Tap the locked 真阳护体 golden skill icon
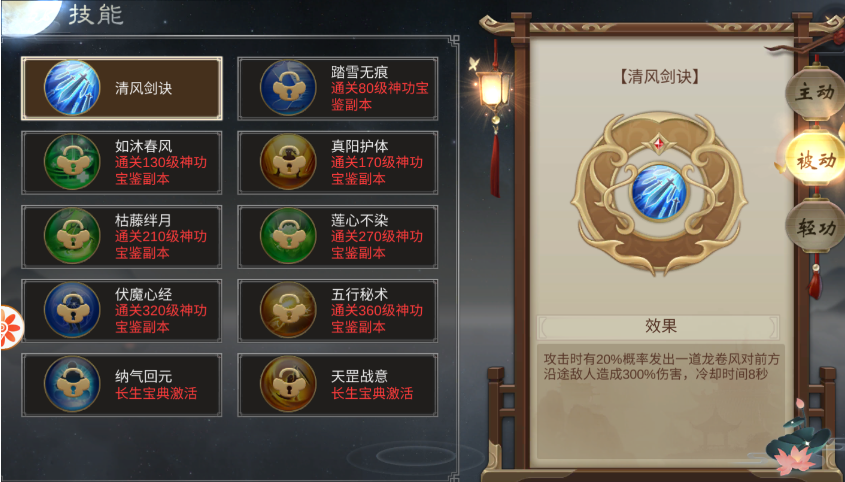 288,162
